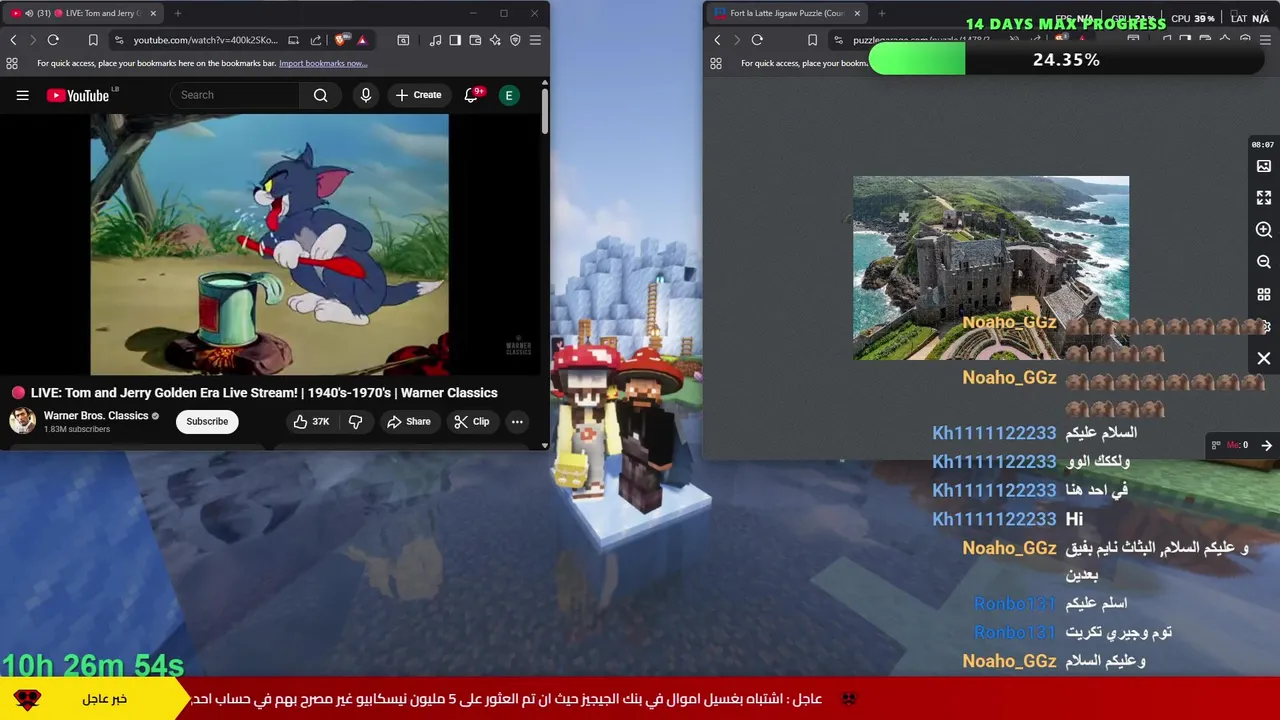Open Brave VPN shield icon
Viewport: 1280px width, 720px height.
tap(515, 40)
